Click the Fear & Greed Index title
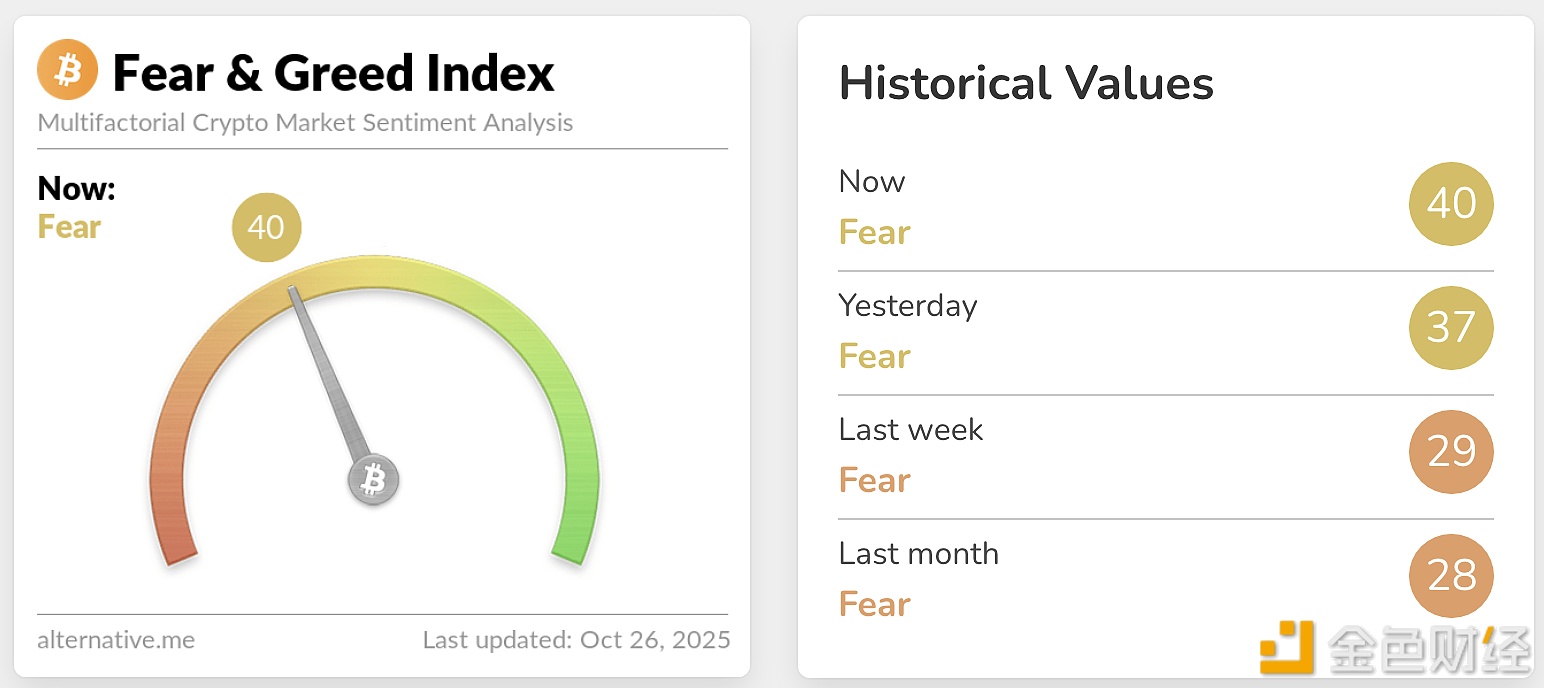The width and height of the screenshot is (1544, 688). coord(333,73)
